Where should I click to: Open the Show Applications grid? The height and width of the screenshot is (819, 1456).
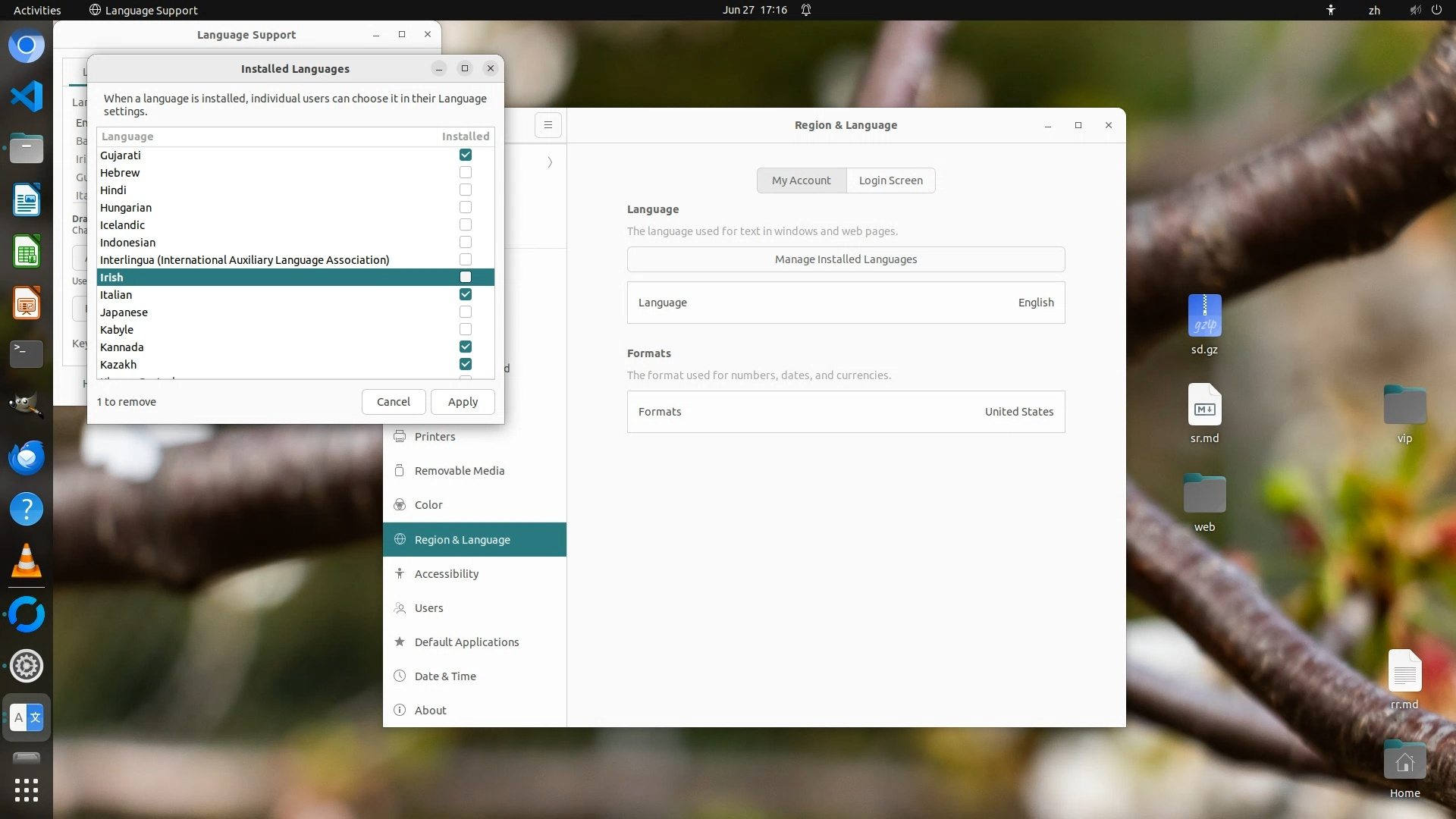coord(27,789)
